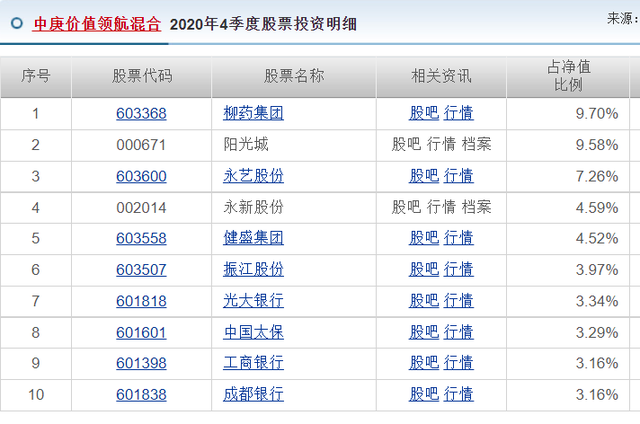This screenshot has width=640, height=424.
Task: Open 柳药集团 stock page
Action: 253,113
